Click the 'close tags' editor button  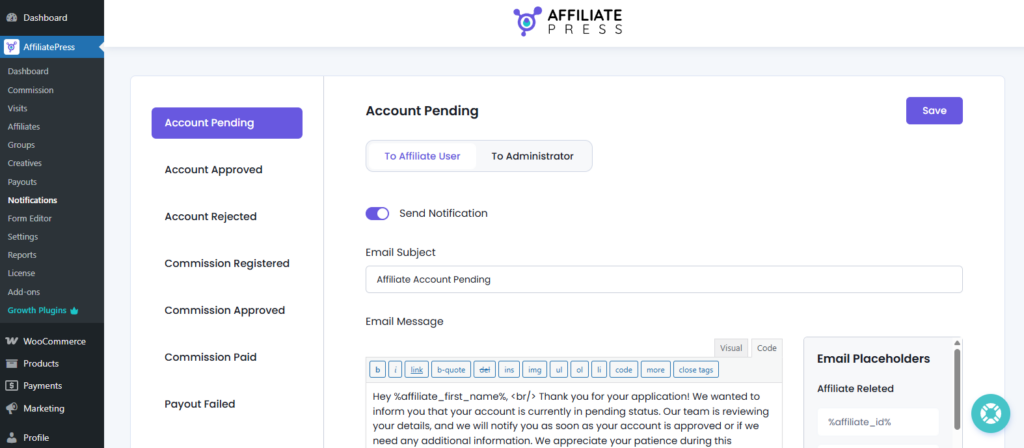(x=696, y=369)
